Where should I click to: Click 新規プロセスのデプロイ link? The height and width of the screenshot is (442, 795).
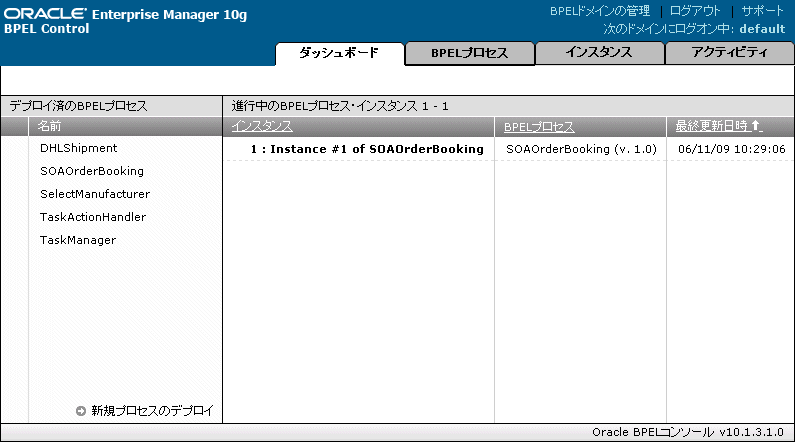(x=153, y=411)
